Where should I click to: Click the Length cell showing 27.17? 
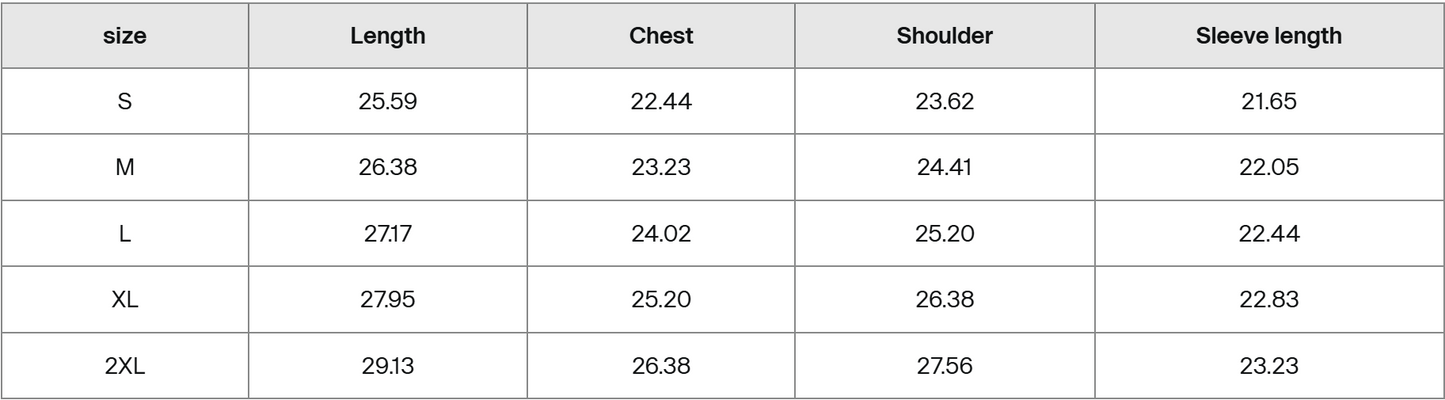pyautogui.click(x=388, y=234)
